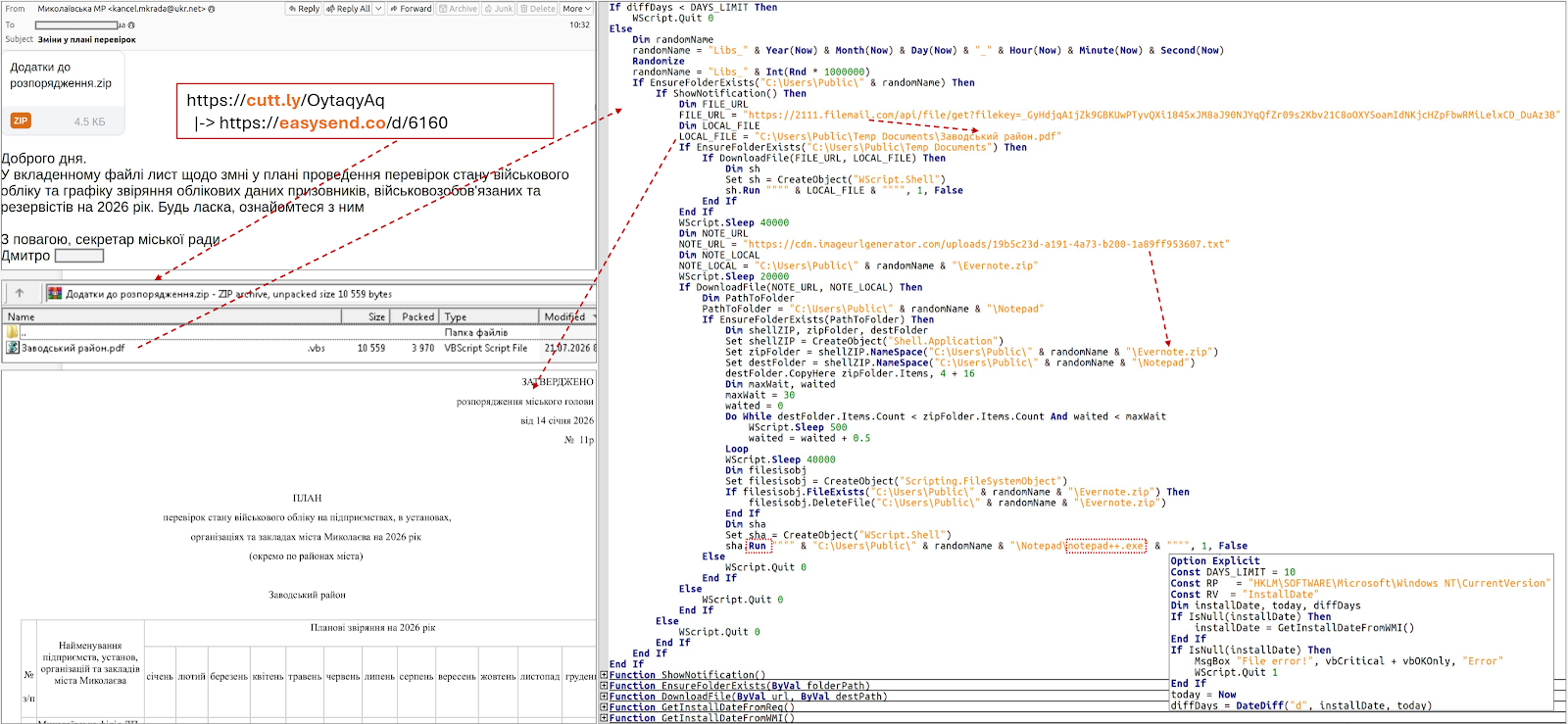Click the up-arrow button in the archive window
1568x724 pixels.
(x=19, y=293)
